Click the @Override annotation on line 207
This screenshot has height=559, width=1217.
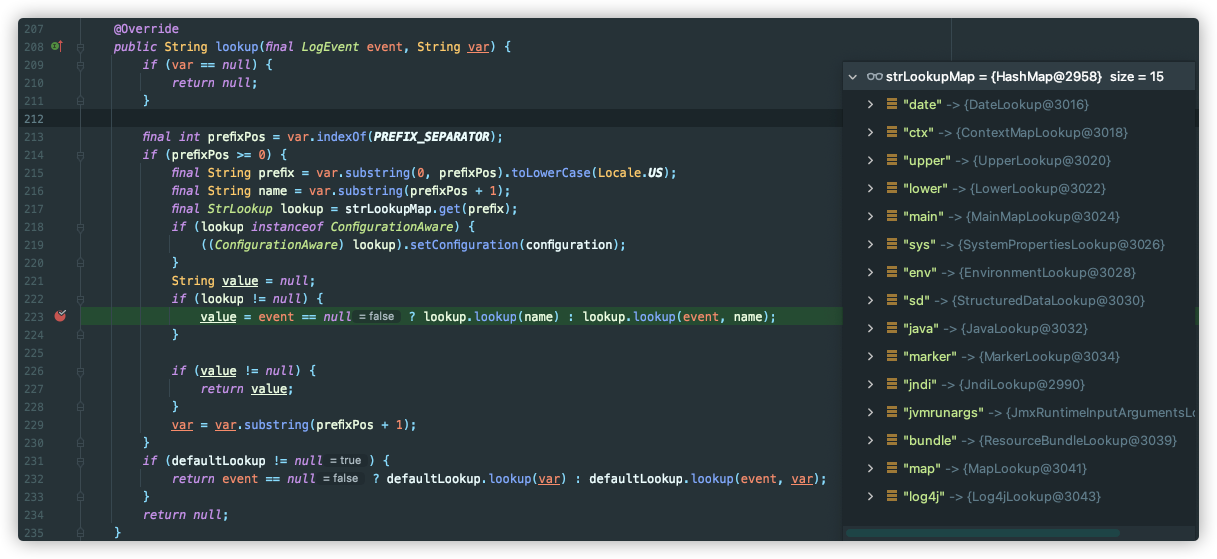click(147, 28)
